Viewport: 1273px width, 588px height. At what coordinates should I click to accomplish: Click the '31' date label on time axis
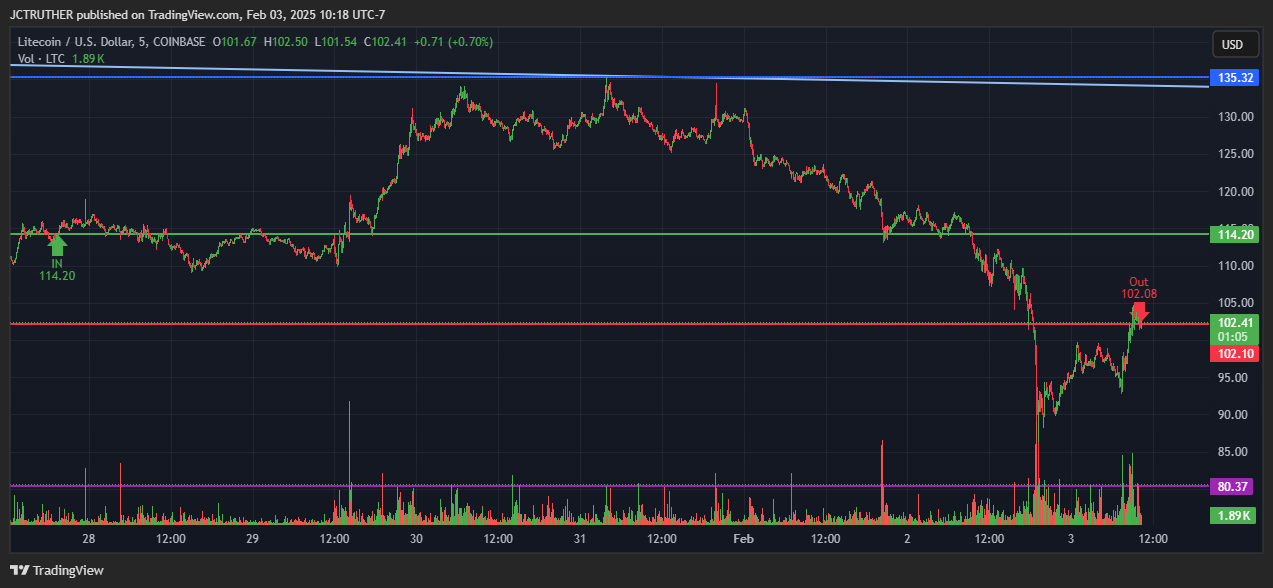coord(580,539)
